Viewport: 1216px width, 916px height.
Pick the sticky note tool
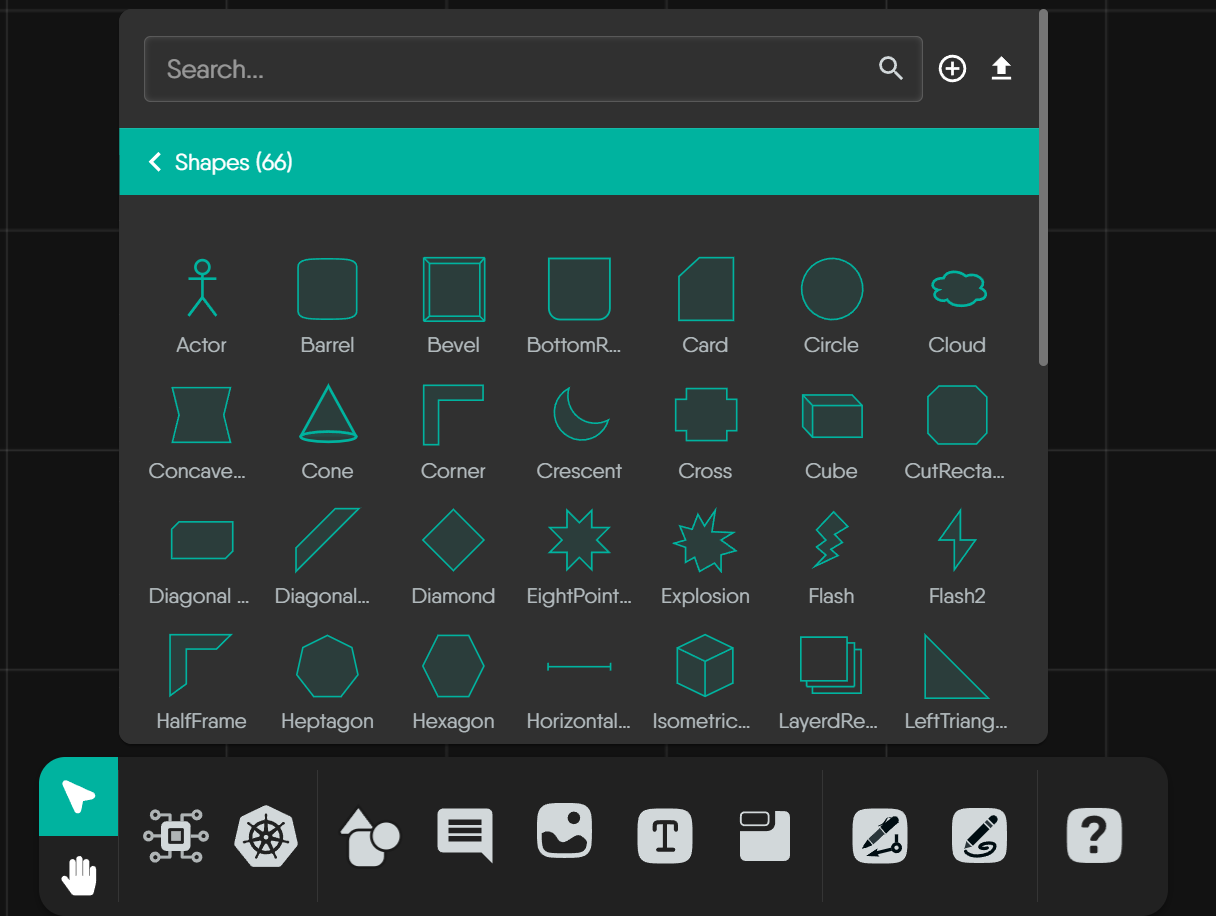pos(764,838)
